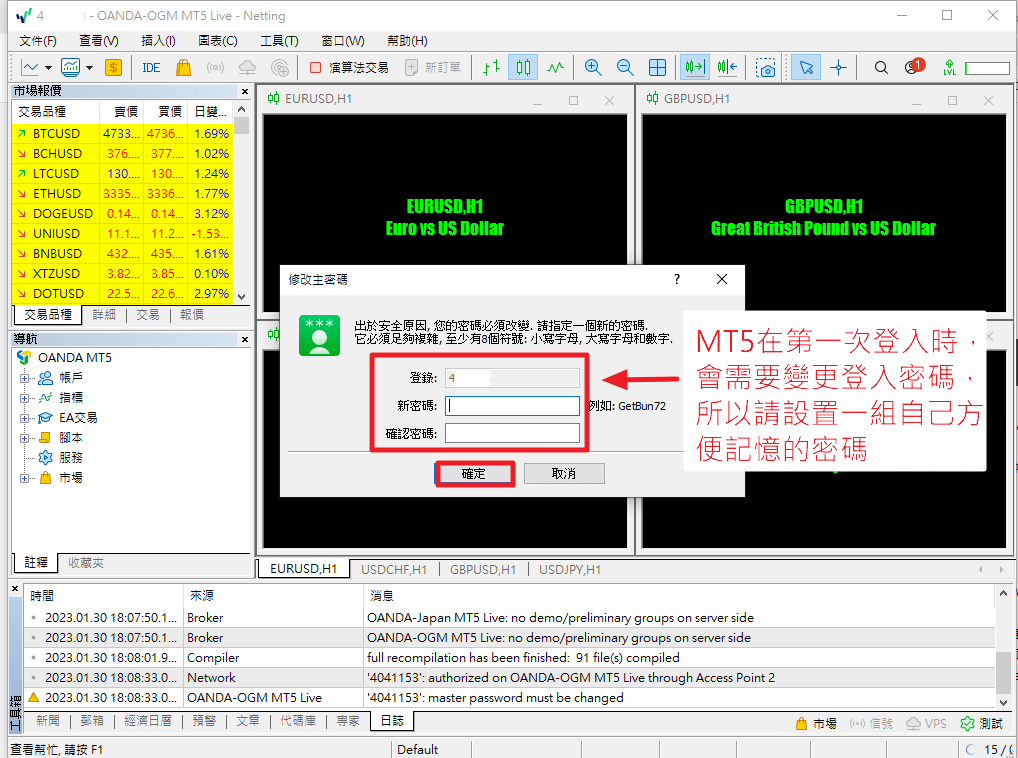Toggle 演算法交易 algo trading

click(349, 67)
